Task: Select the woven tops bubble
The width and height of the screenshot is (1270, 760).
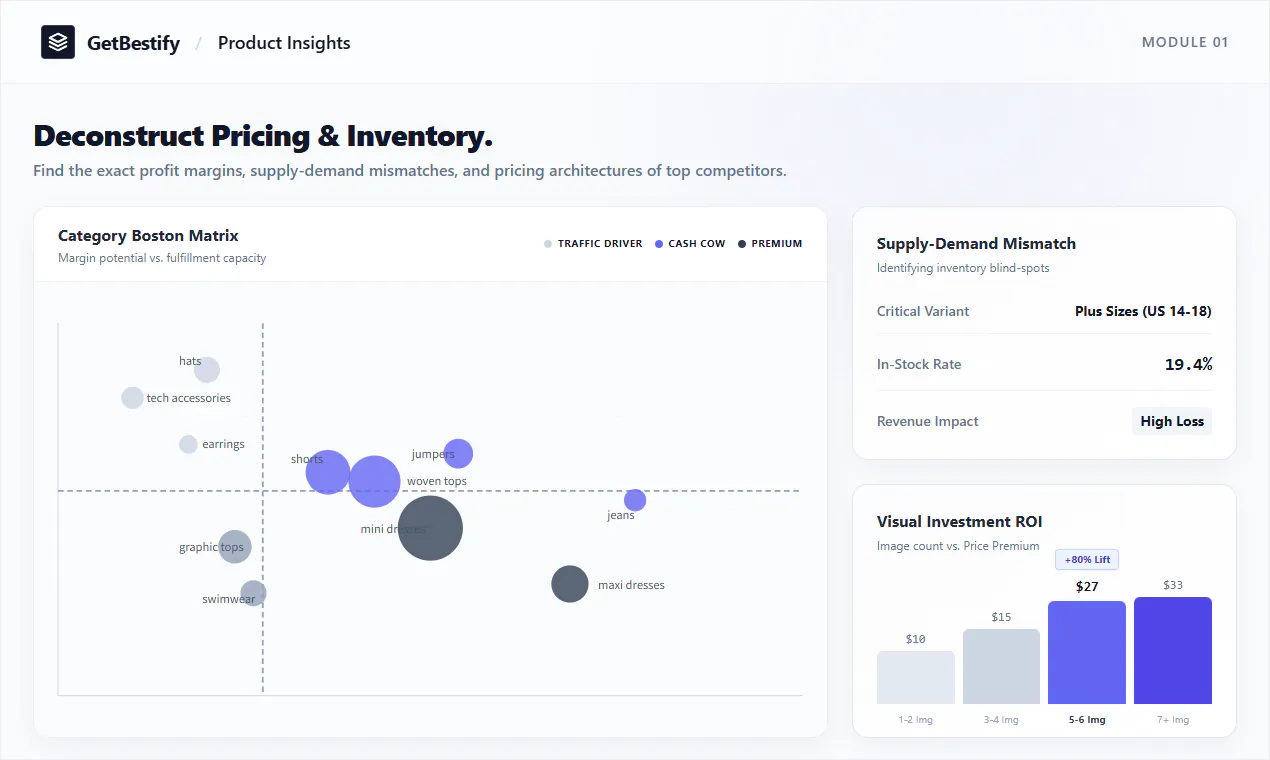Action: click(375, 481)
